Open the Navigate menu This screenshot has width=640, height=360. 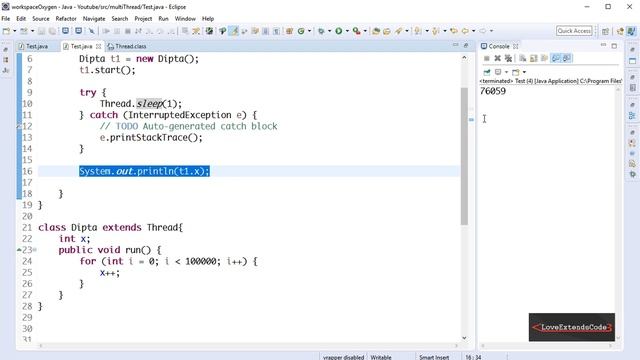click(94, 19)
